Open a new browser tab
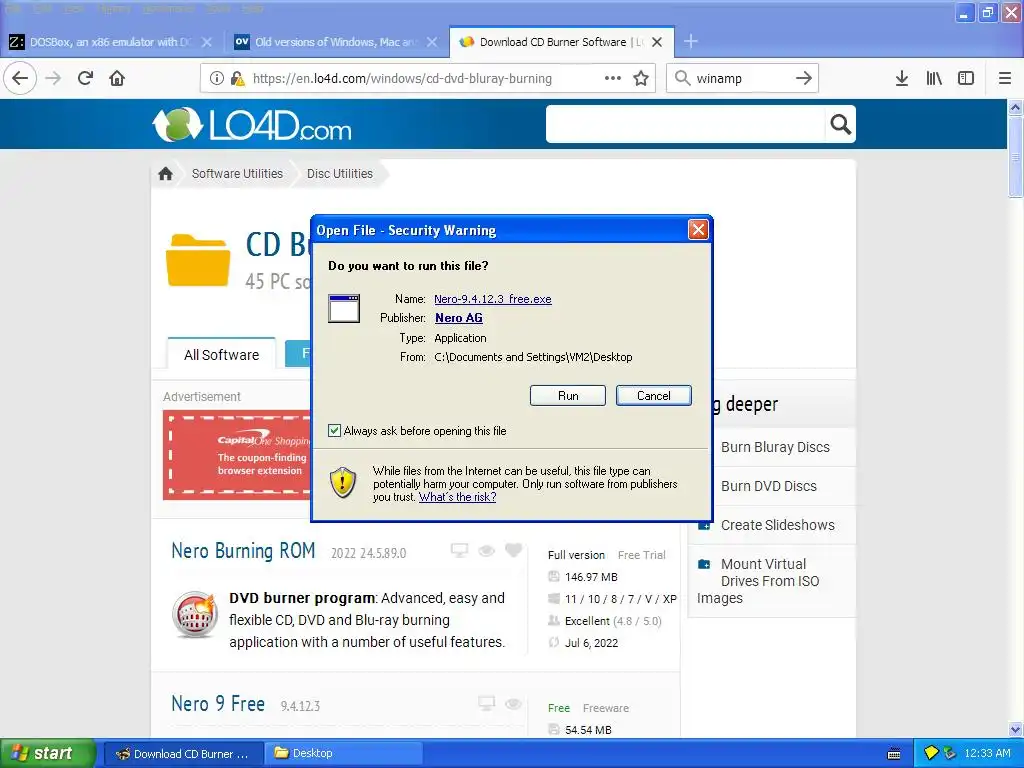 [x=691, y=42]
